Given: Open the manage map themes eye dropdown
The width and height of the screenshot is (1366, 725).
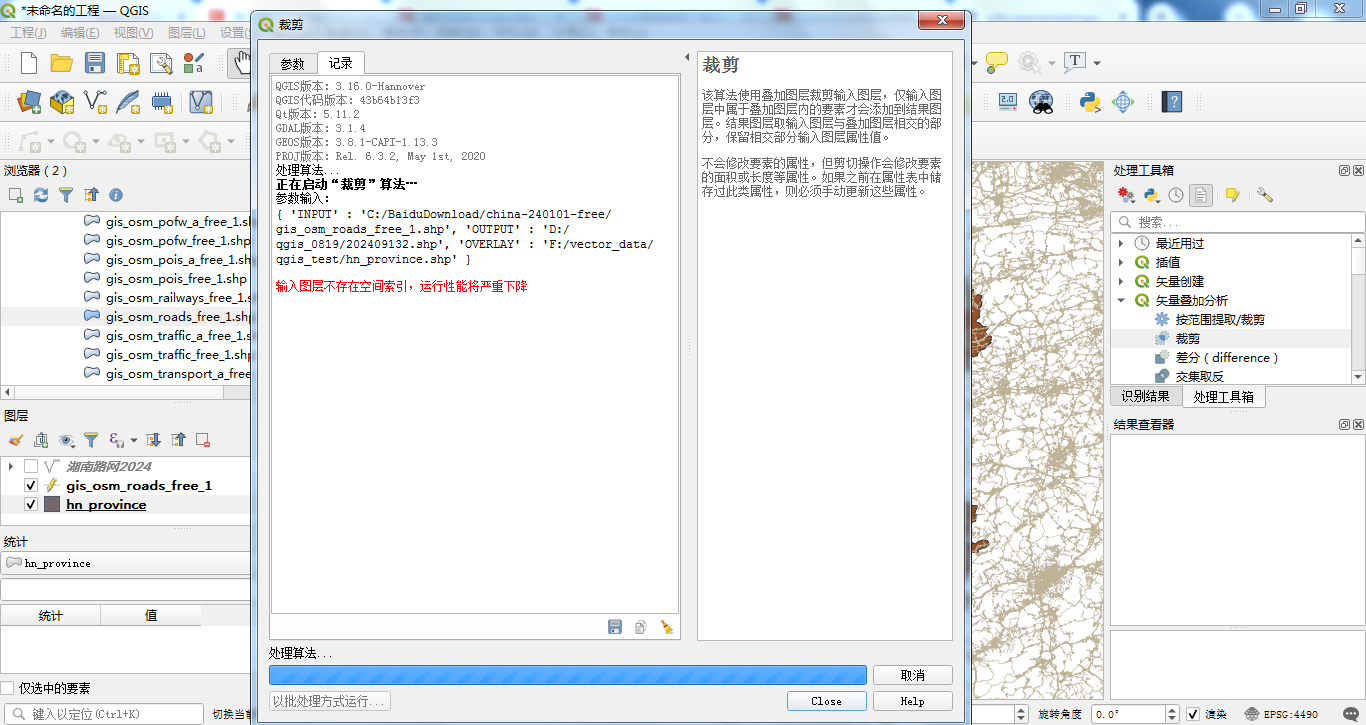Looking at the screenshot, I should tap(68, 440).
